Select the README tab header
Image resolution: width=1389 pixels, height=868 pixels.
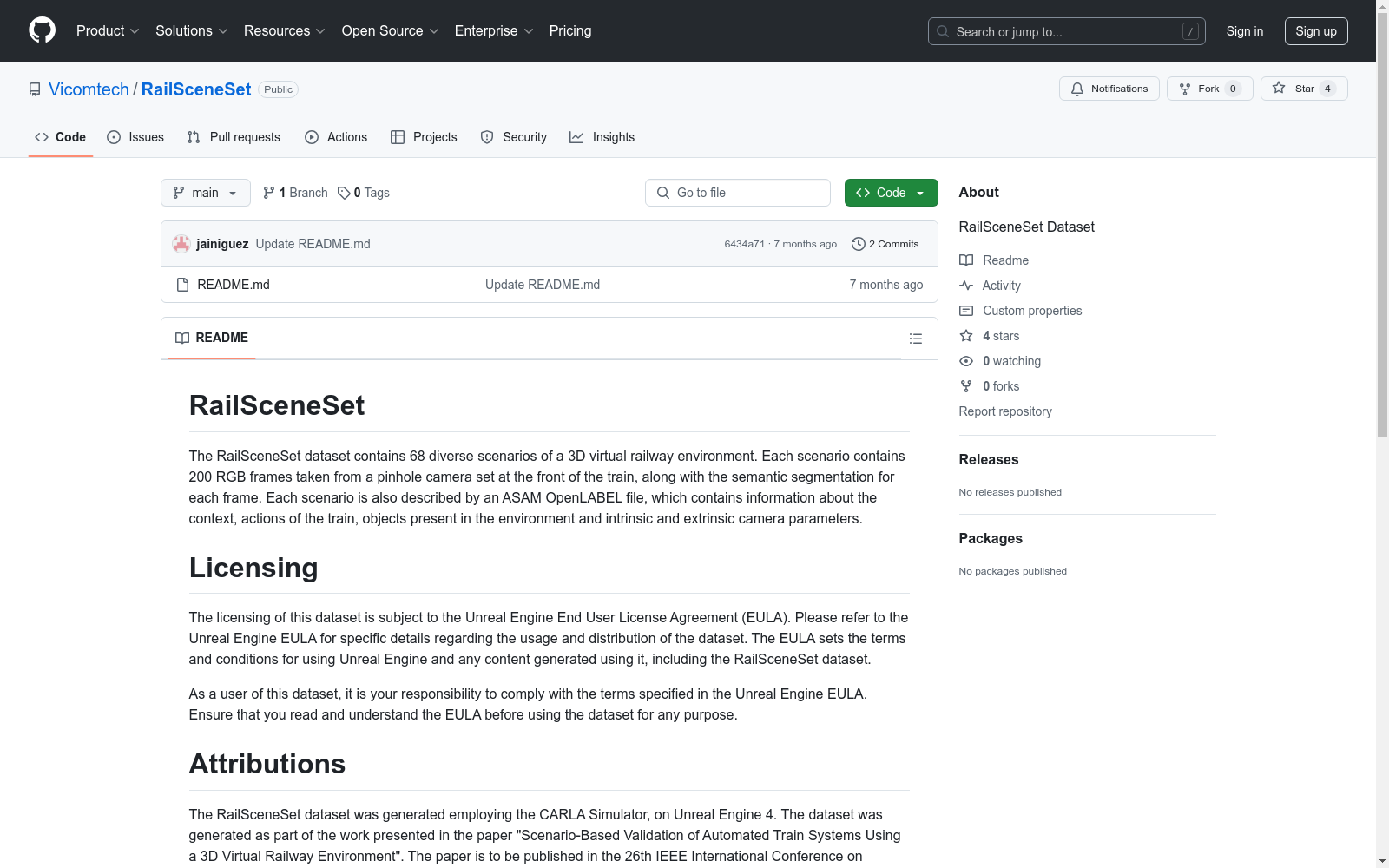click(x=212, y=338)
